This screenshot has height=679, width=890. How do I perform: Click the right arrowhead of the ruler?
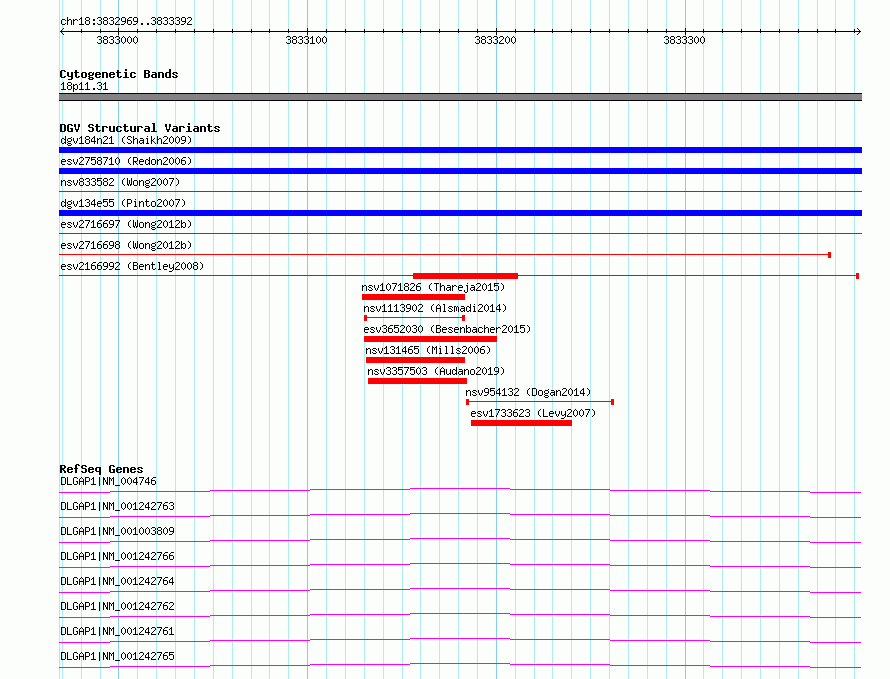point(858,32)
